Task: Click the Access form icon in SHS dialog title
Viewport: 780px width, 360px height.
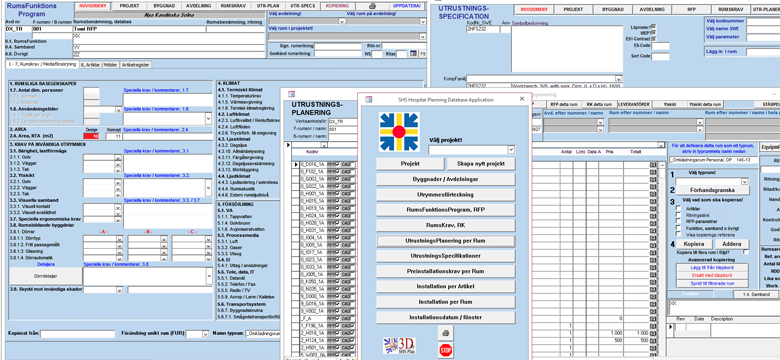Action: click(x=369, y=99)
